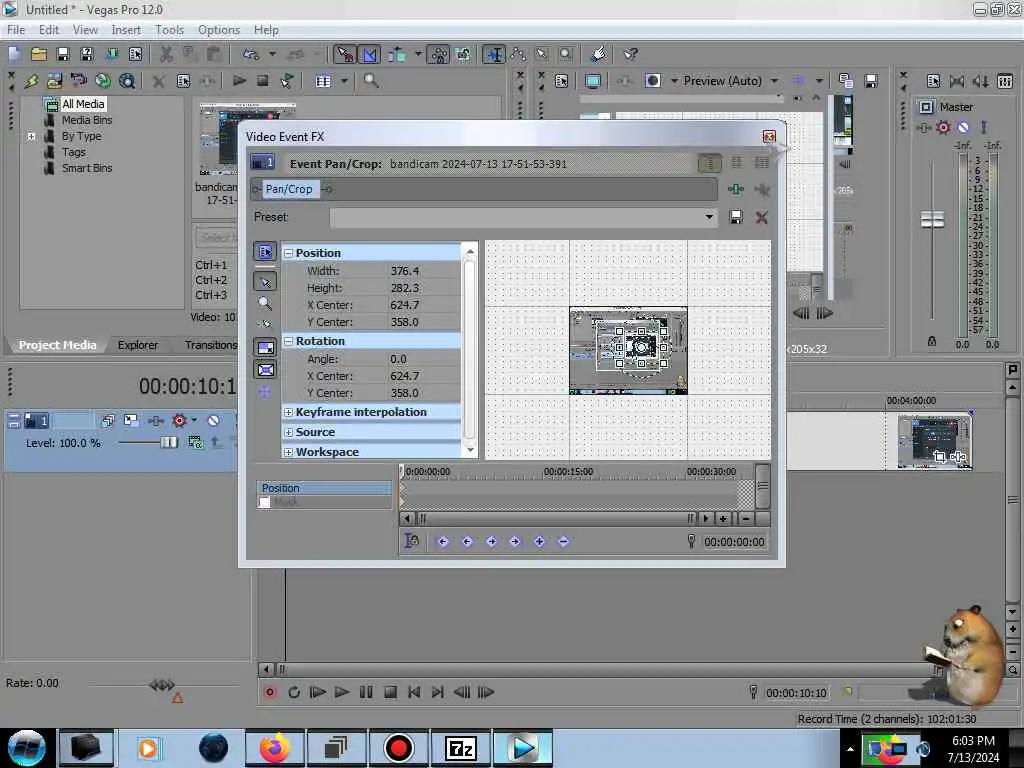Screen dimensions: 1024x768
Task: Select the Pan/Crop plug-in chain button
Action: pyautogui.click(x=289, y=189)
